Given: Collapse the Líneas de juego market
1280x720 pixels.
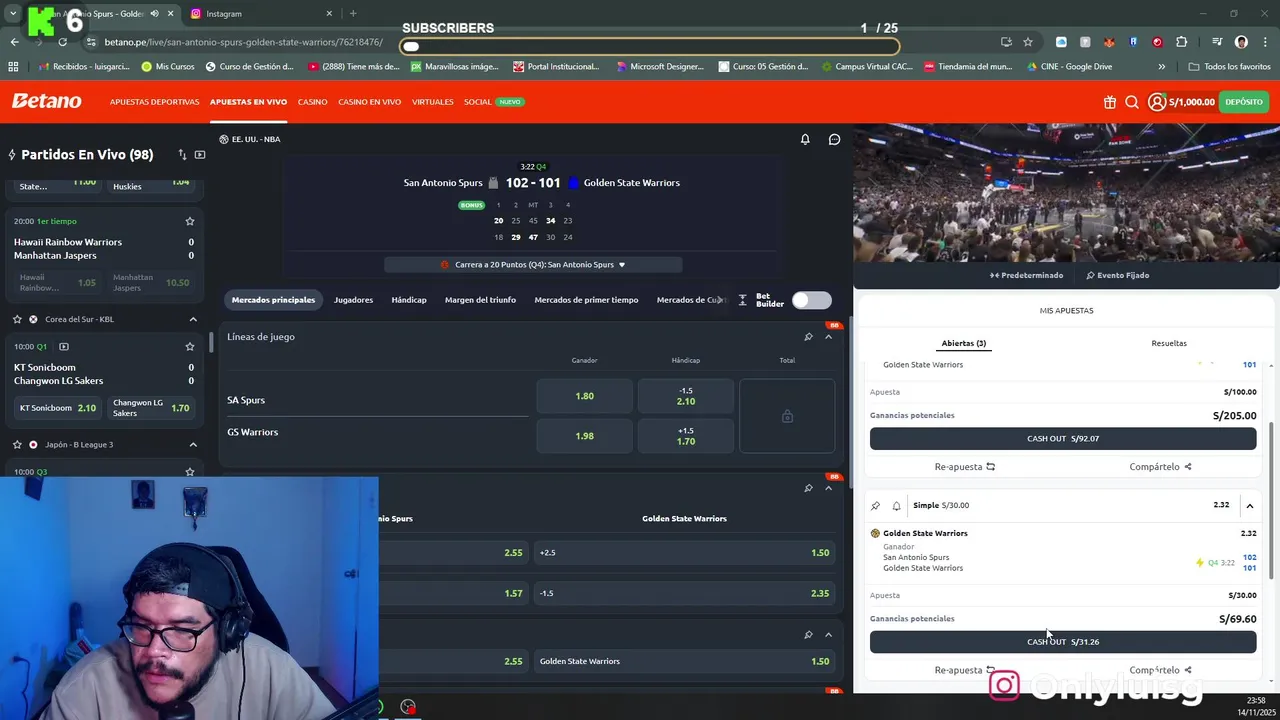Looking at the screenshot, I should pyautogui.click(x=828, y=337).
